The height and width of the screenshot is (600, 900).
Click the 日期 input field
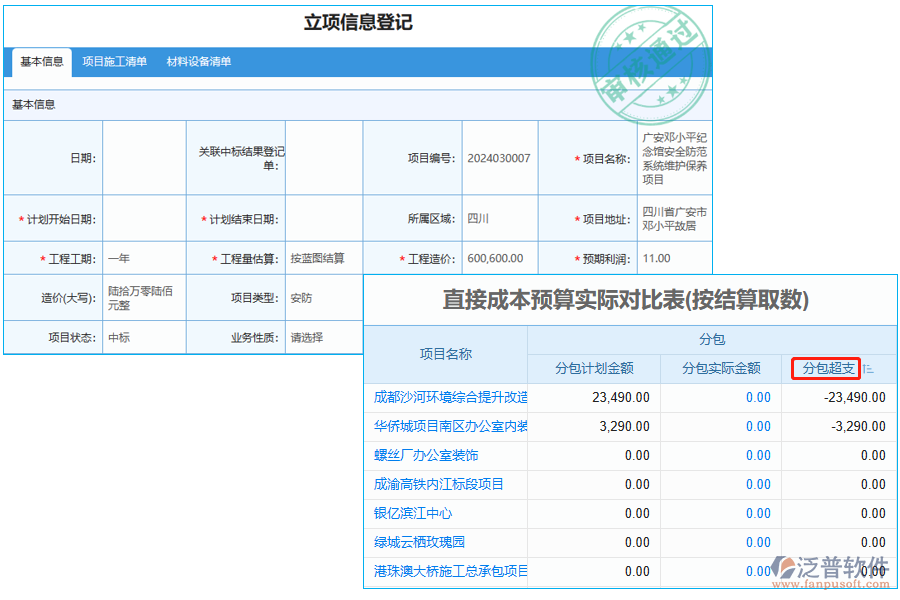(x=143, y=157)
